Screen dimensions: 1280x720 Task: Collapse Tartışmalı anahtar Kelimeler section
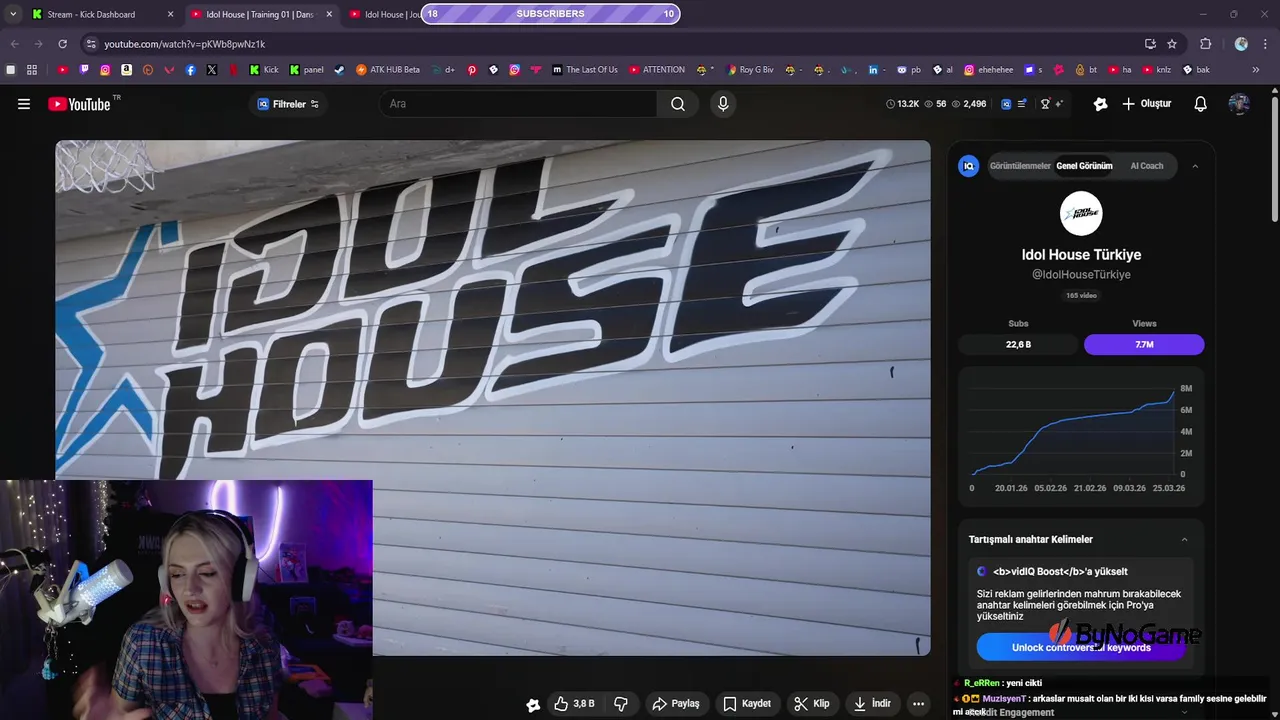coord(1184,539)
